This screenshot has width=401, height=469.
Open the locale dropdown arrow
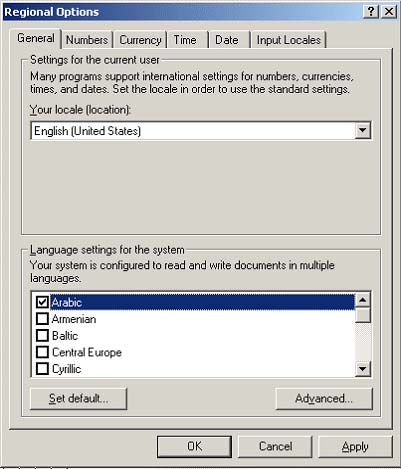point(362,131)
